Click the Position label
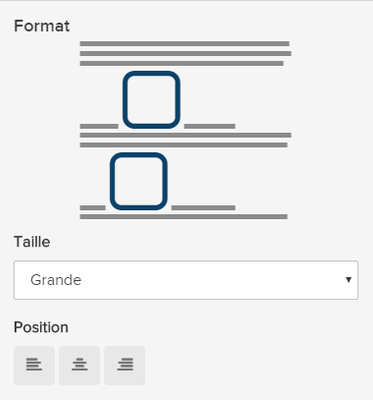The height and width of the screenshot is (400, 373). pos(41,327)
